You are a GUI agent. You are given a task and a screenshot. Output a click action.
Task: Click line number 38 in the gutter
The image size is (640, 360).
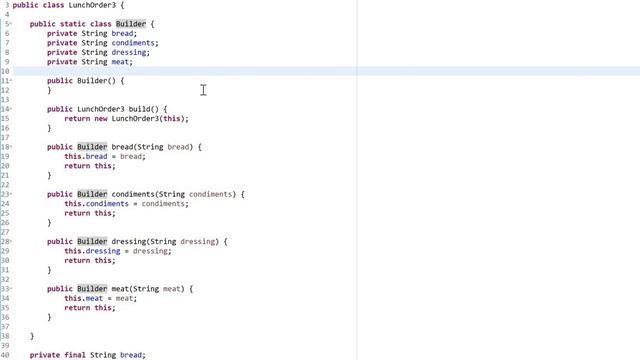tap(5, 336)
